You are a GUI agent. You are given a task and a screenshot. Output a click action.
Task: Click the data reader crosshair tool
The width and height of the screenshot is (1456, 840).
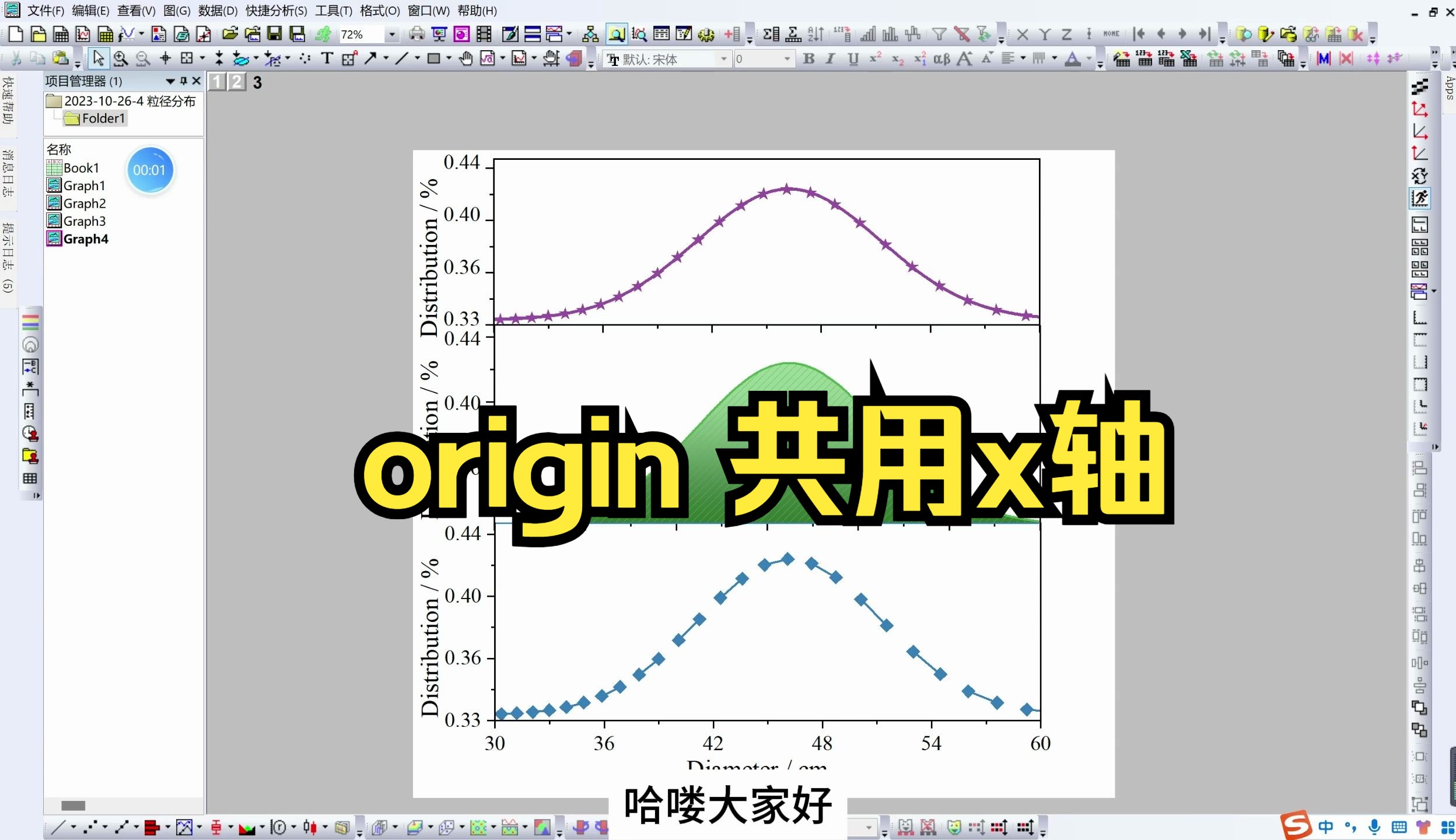coord(166,58)
